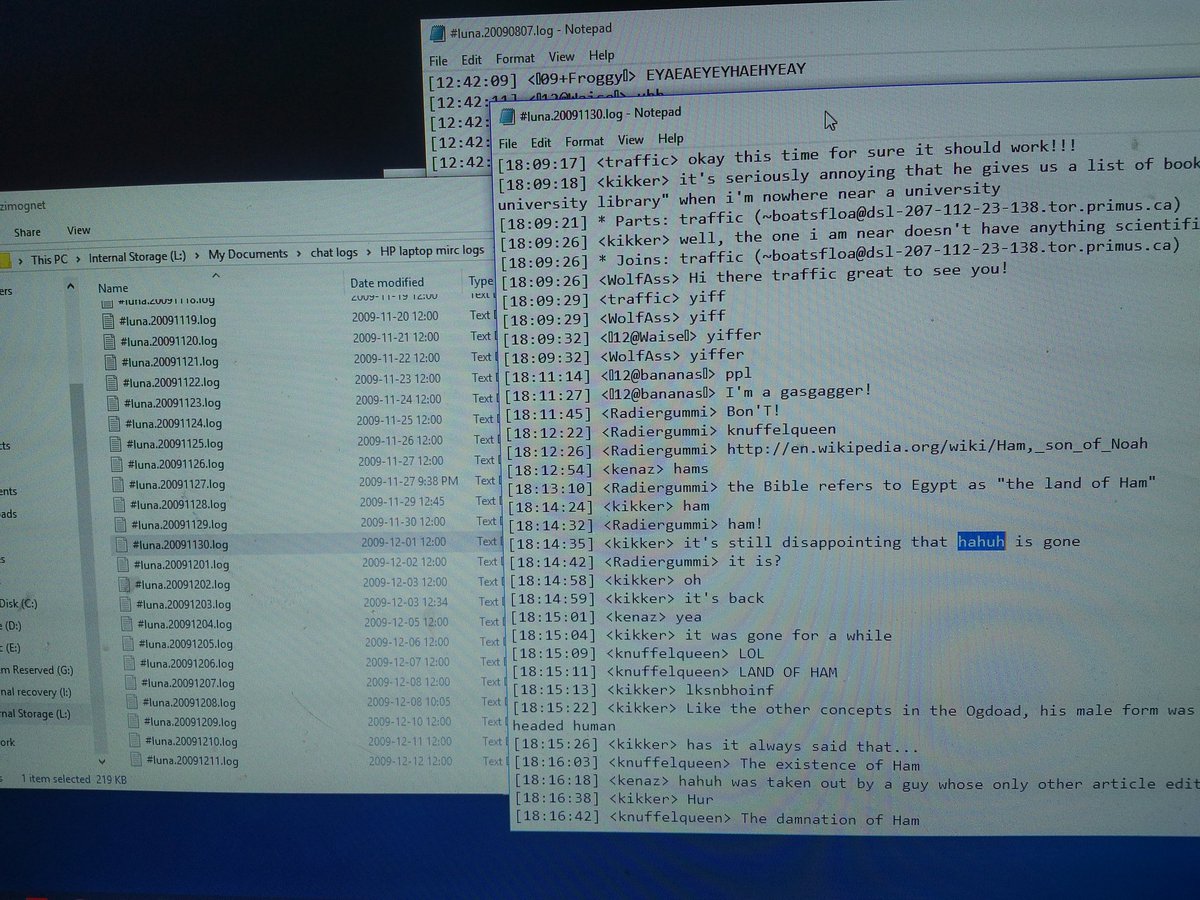This screenshot has height=900, width=1200.
Task: Go to Internal Storage (L:) in the address bar
Action: coord(137,257)
